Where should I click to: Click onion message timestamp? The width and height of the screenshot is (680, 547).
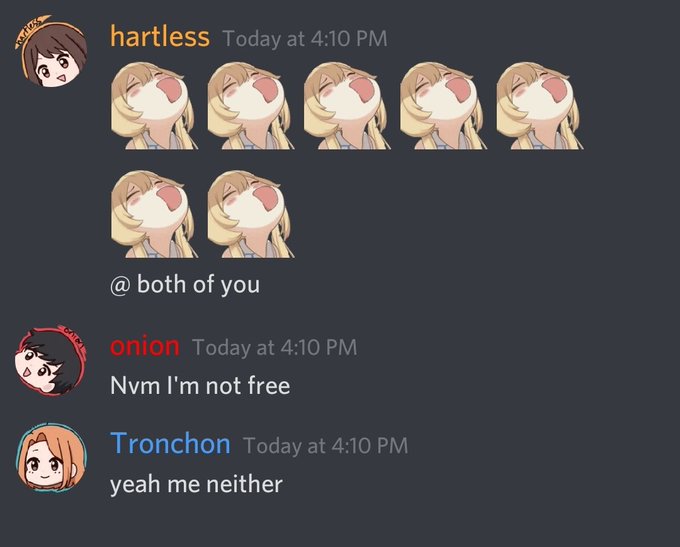275,347
